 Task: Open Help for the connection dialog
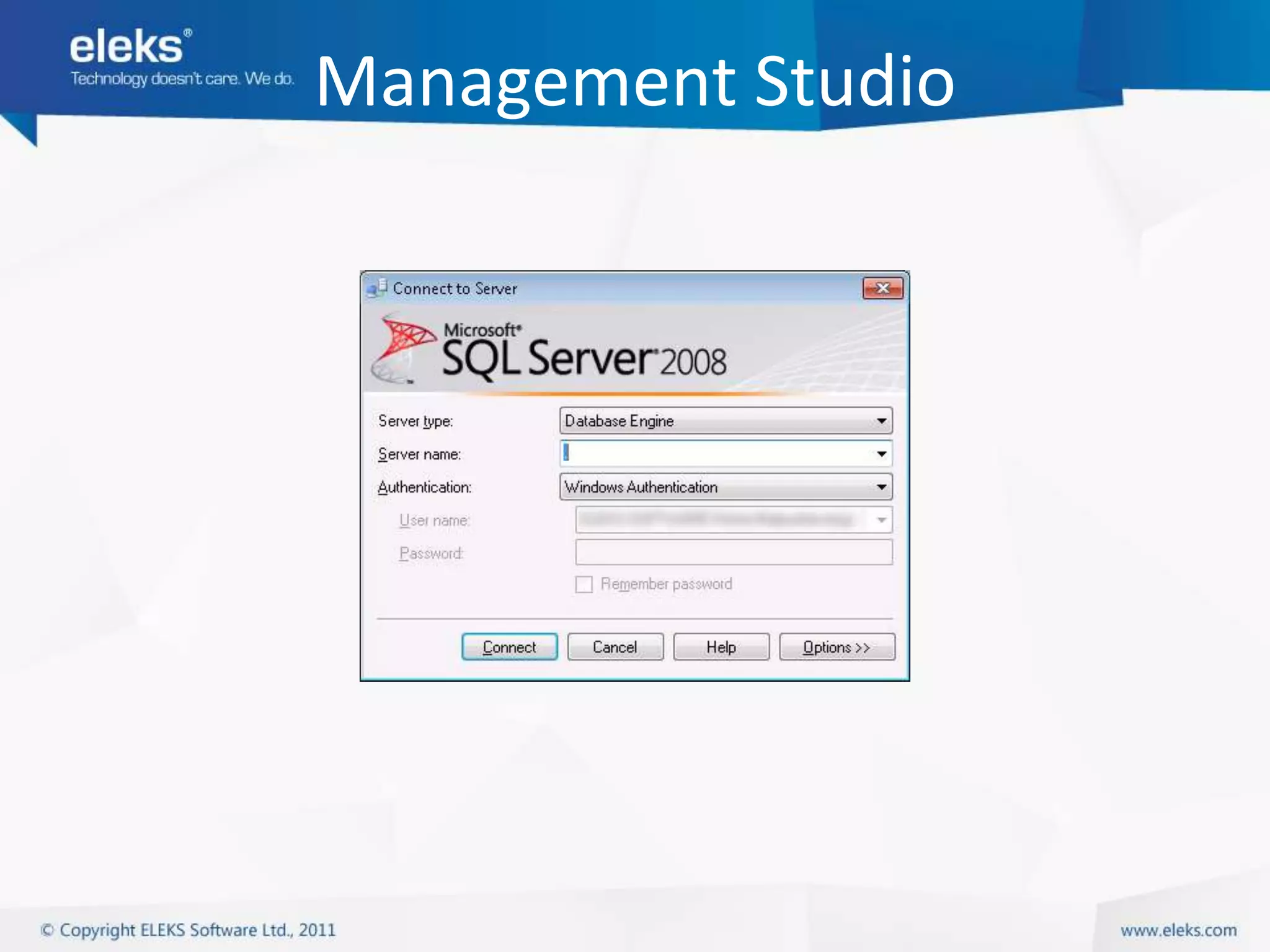click(x=721, y=647)
